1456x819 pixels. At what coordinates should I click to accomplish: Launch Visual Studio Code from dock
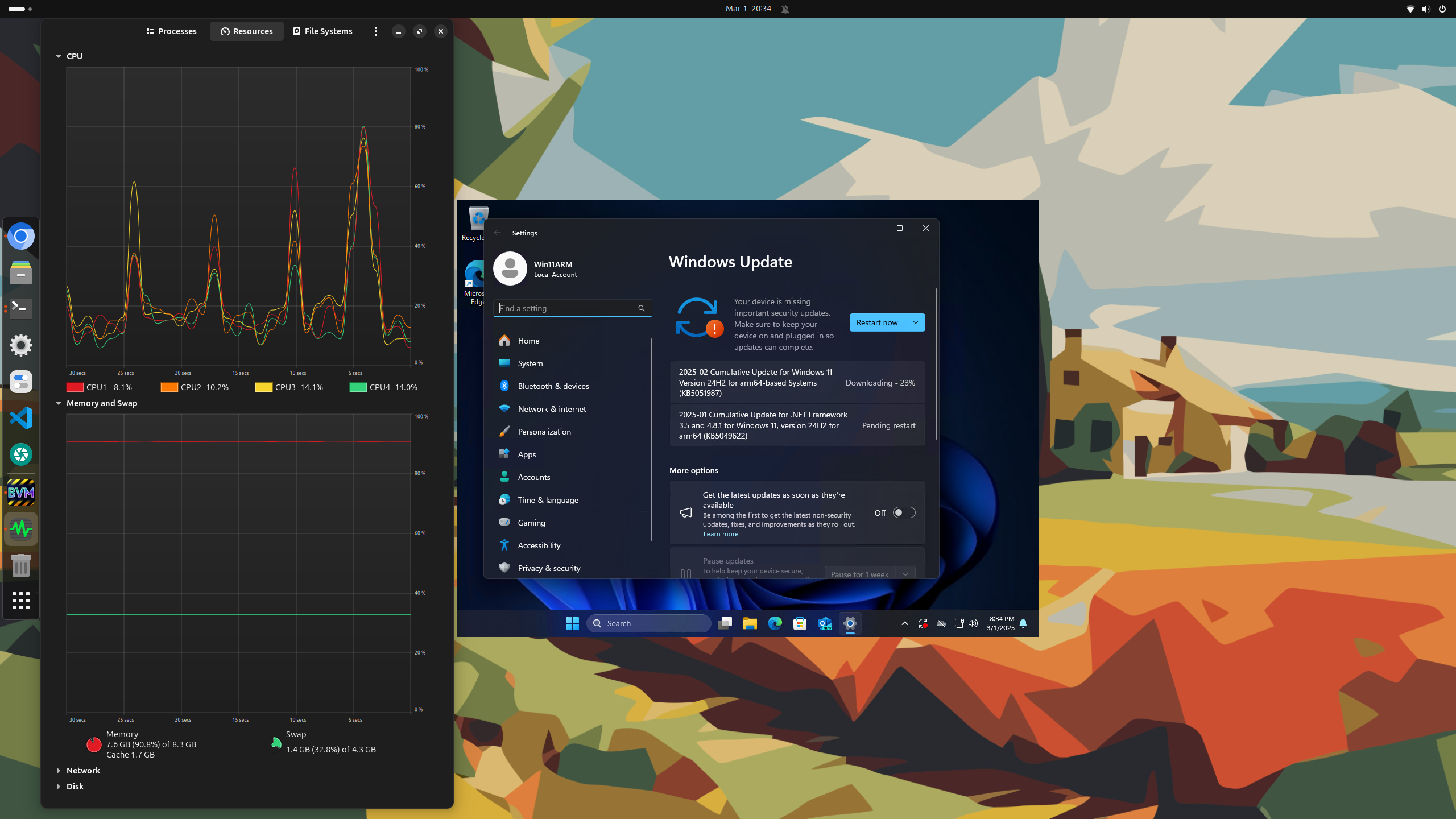tap(21, 418)
